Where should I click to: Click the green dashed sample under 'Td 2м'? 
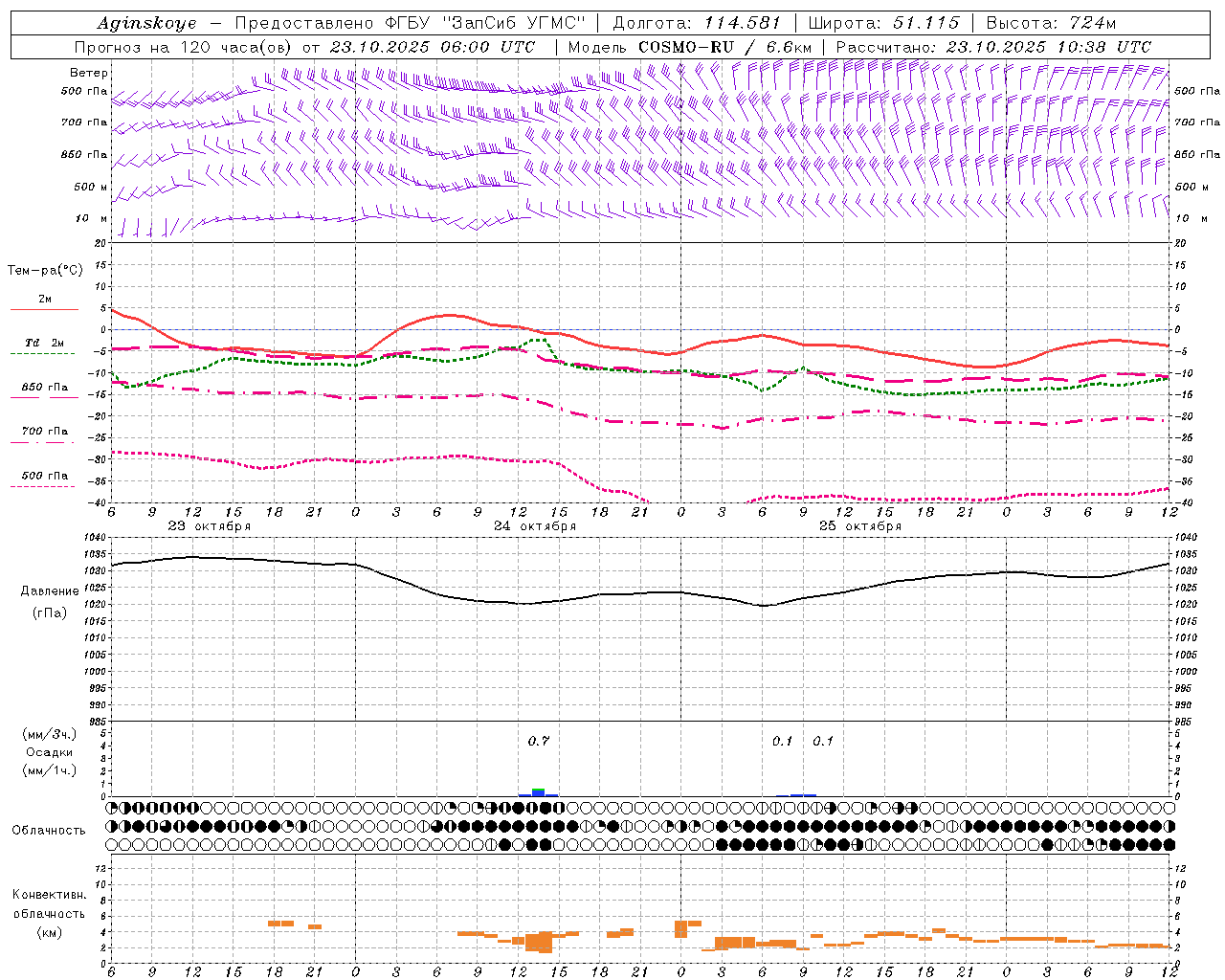tap(44, 354)
